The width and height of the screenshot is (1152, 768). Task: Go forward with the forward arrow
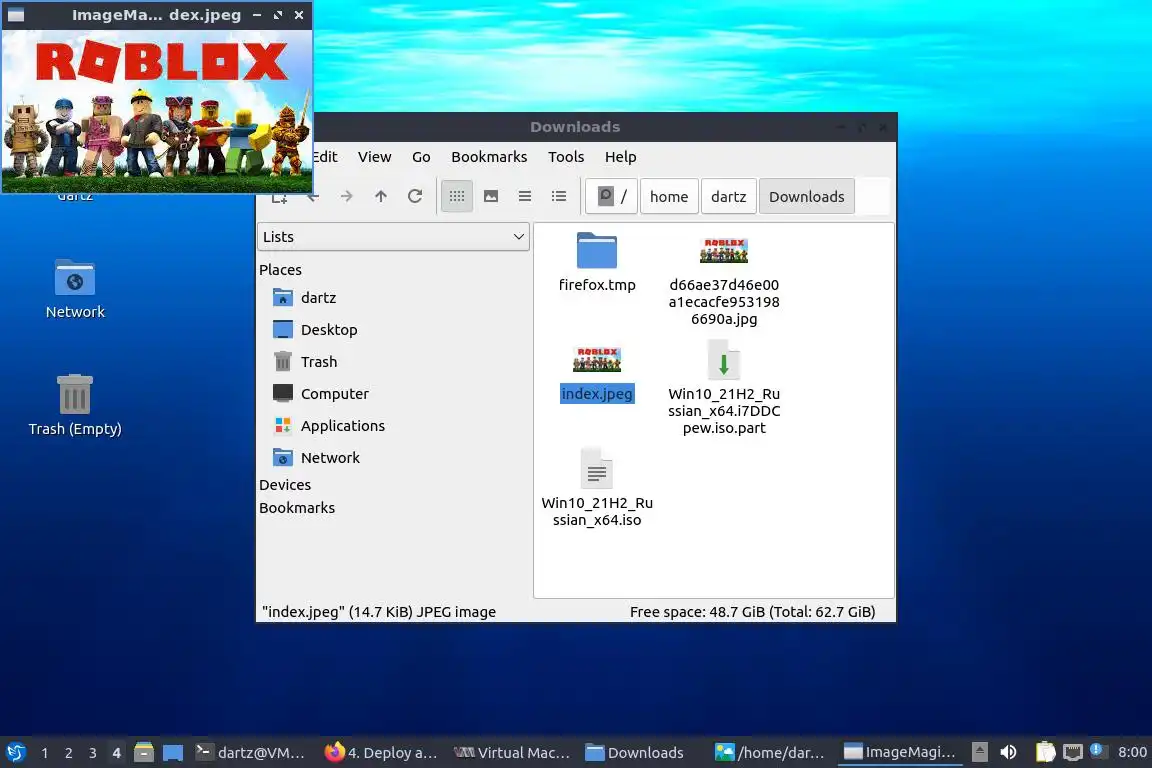click(x=346, y=196)
